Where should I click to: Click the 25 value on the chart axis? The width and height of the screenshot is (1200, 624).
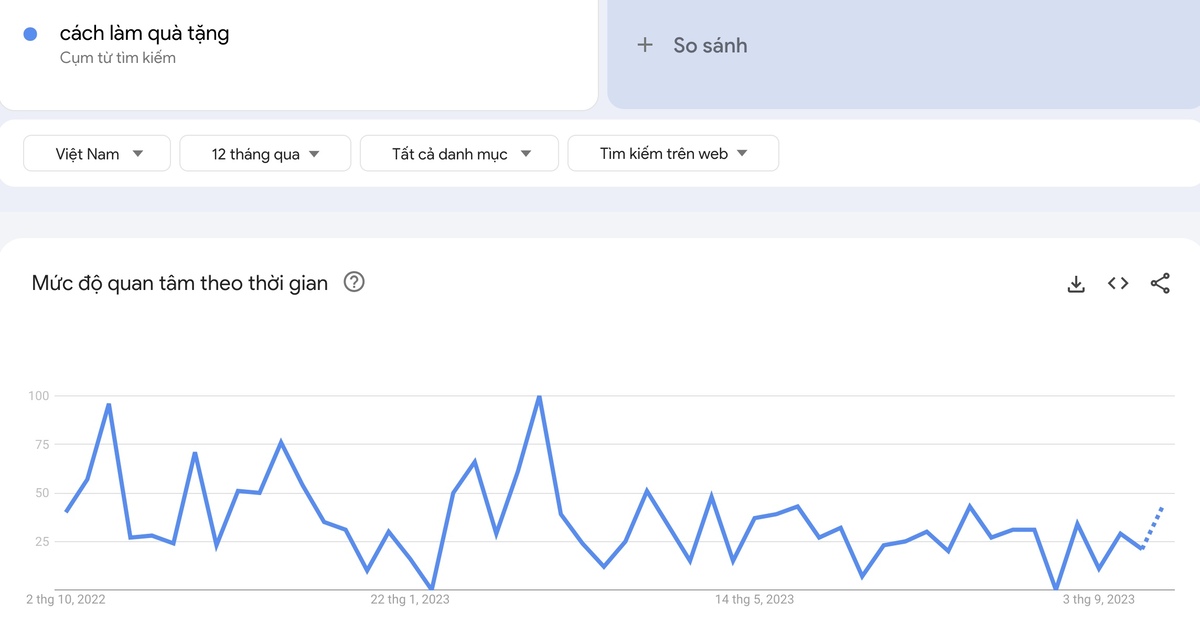41,542
